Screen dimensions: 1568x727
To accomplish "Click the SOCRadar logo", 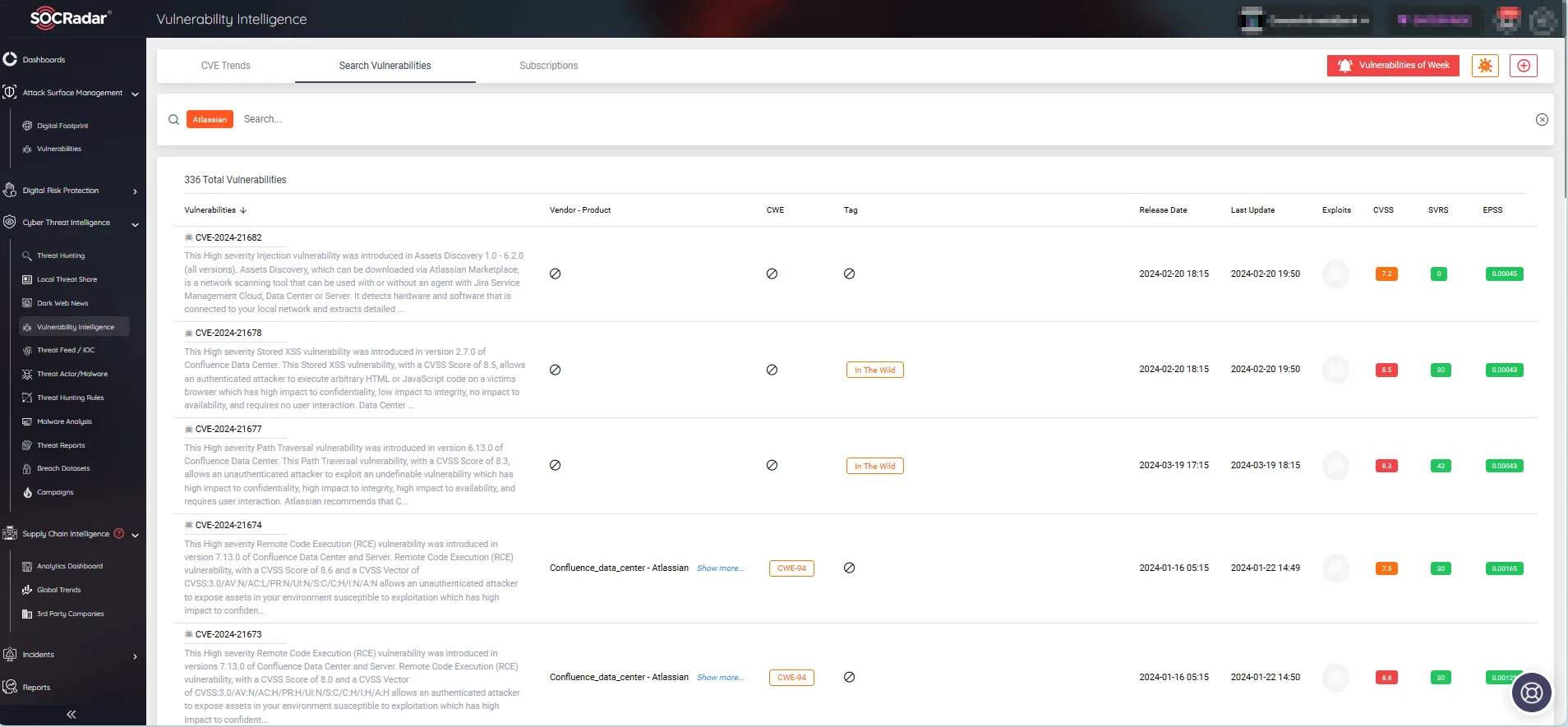I will (70, 18).
